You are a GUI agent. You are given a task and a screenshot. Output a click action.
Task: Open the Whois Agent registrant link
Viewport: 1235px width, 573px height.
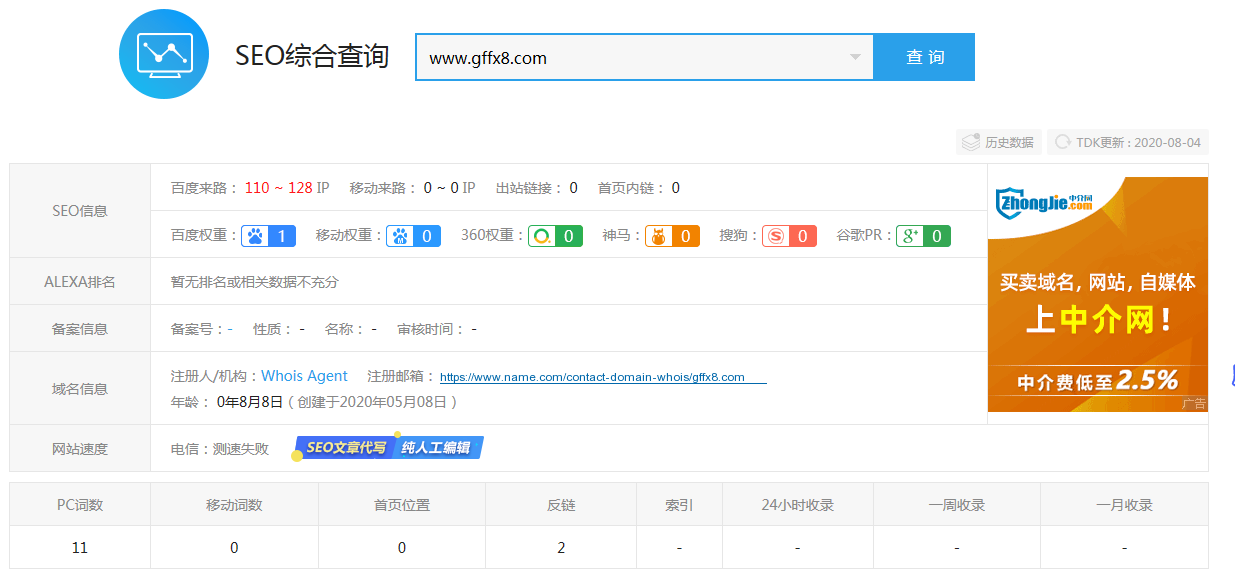(304, 376)
